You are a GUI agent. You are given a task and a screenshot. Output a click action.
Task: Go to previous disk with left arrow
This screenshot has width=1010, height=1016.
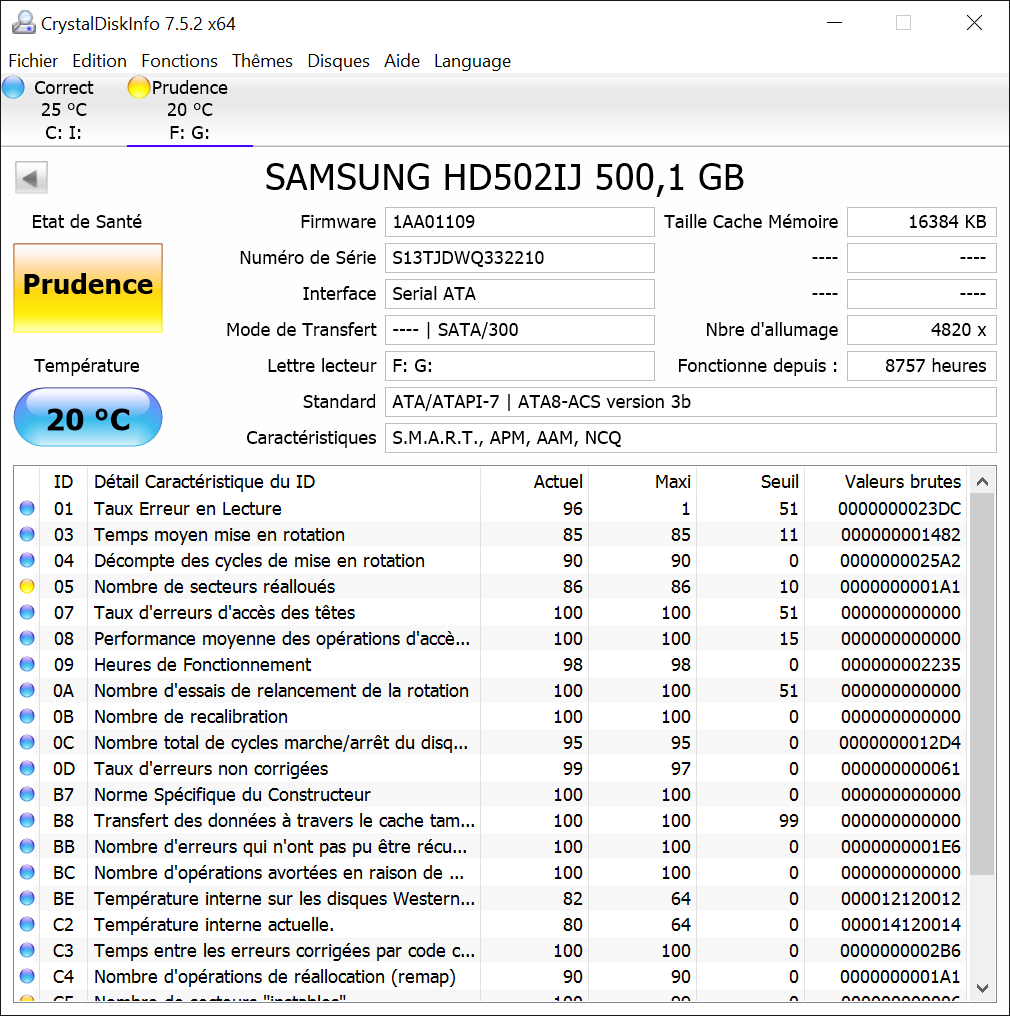tap(31, 178)
